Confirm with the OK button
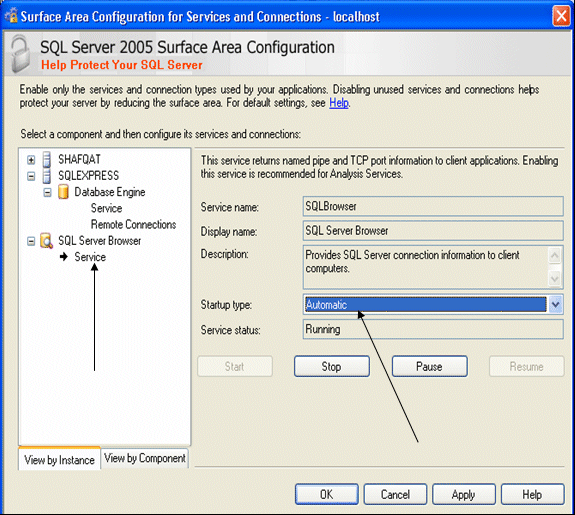The image size is (575, 515). point(327,494)
